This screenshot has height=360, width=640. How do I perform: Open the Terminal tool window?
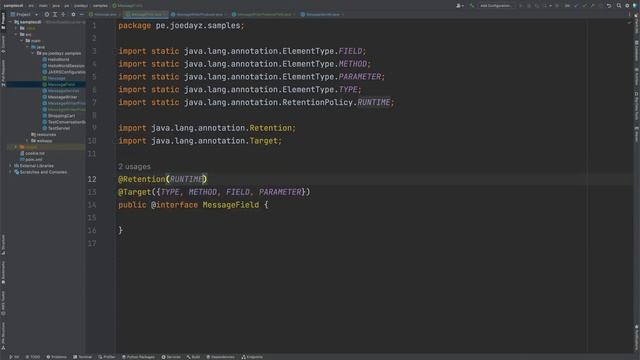pos(82,357)
